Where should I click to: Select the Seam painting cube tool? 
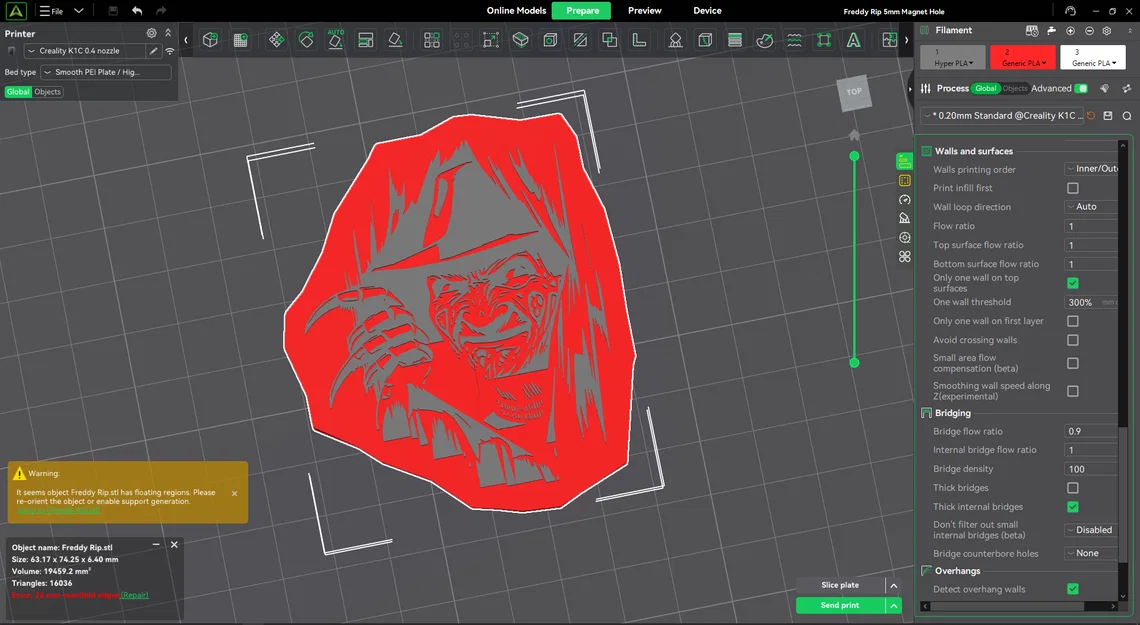(705, 40)
